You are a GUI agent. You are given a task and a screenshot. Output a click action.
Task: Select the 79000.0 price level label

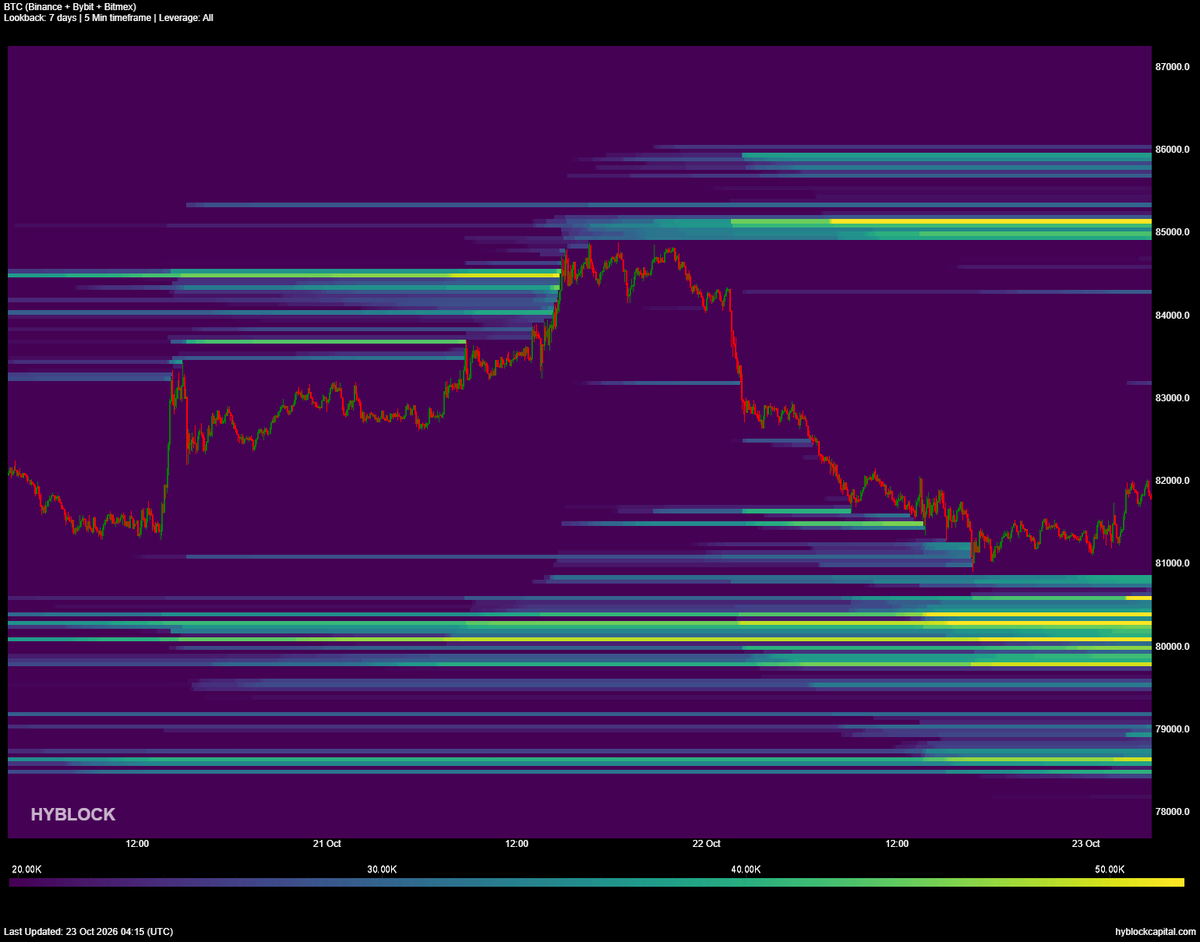(1173, 729)
